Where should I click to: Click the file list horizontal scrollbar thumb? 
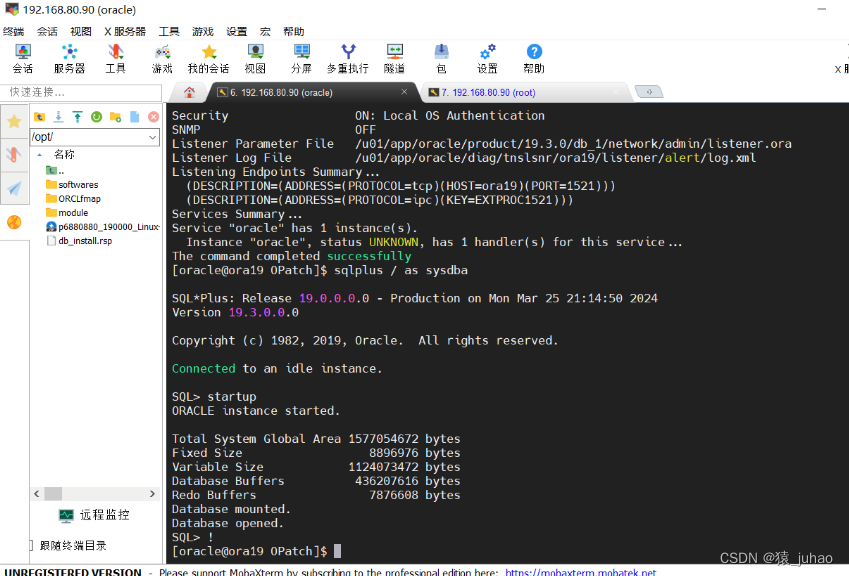click(53, 494)
